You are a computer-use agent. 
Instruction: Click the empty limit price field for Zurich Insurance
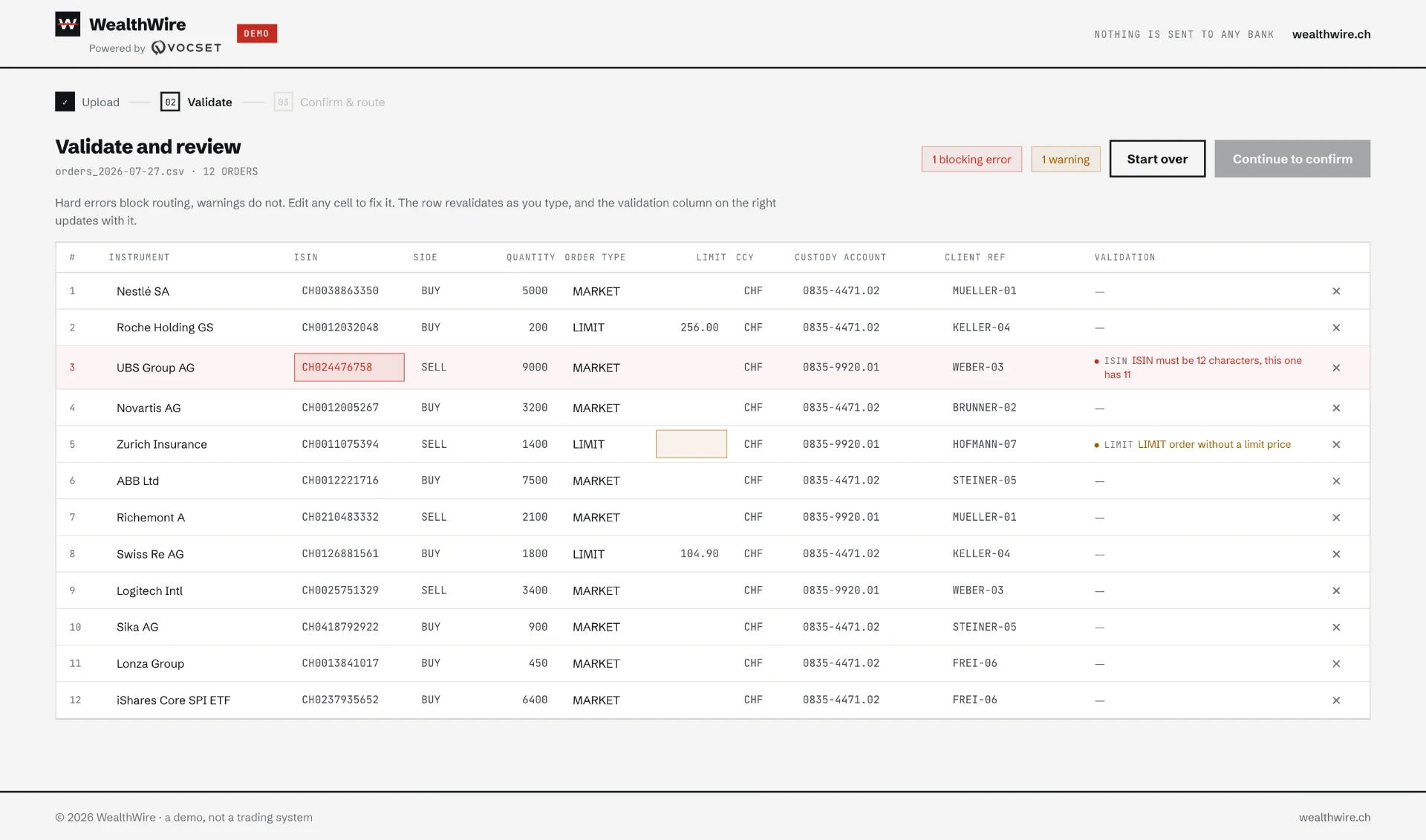(x=691, y=444)
